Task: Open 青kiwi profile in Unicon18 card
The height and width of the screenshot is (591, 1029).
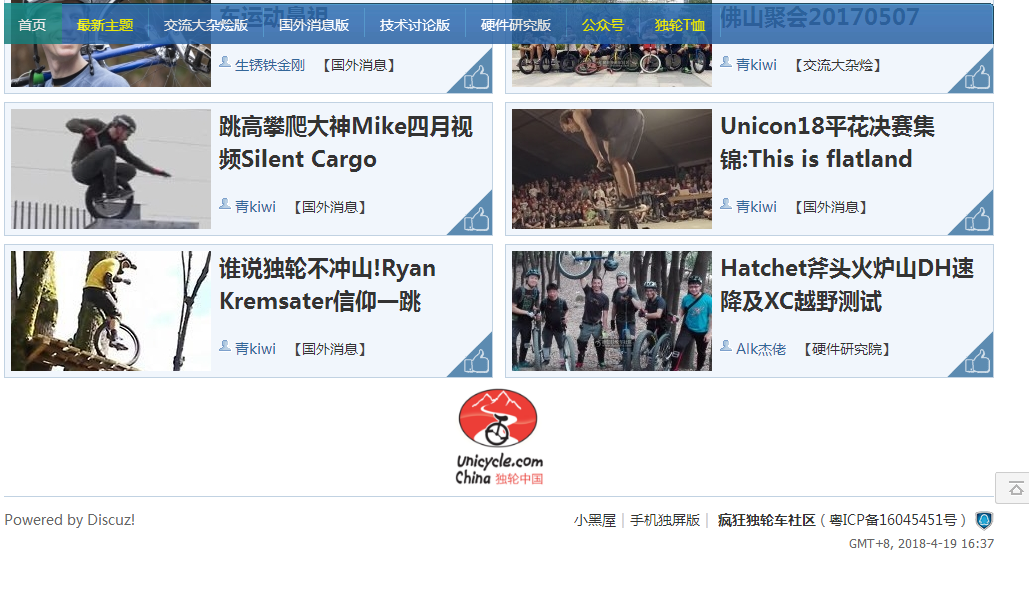Action: [x=756, y=207]
